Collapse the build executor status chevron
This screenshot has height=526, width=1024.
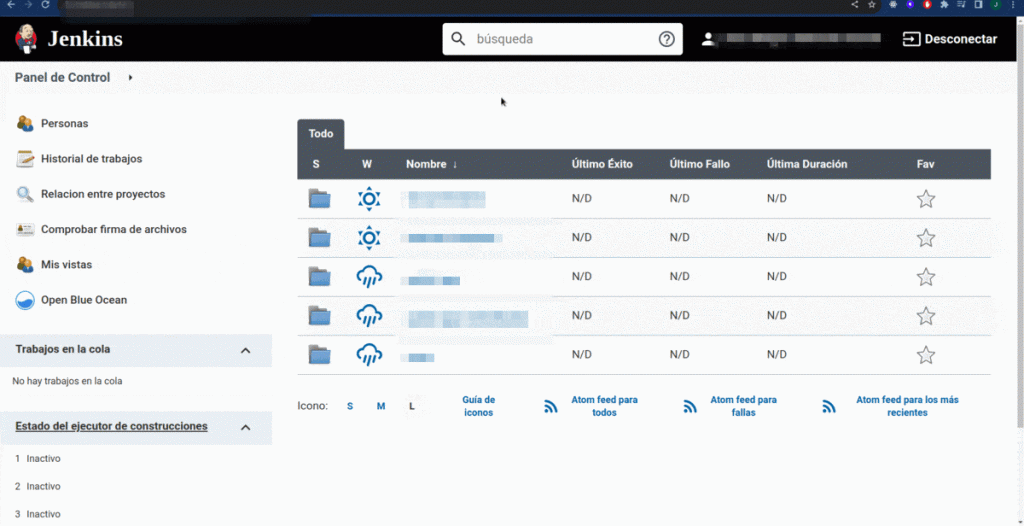click(246, 427)
